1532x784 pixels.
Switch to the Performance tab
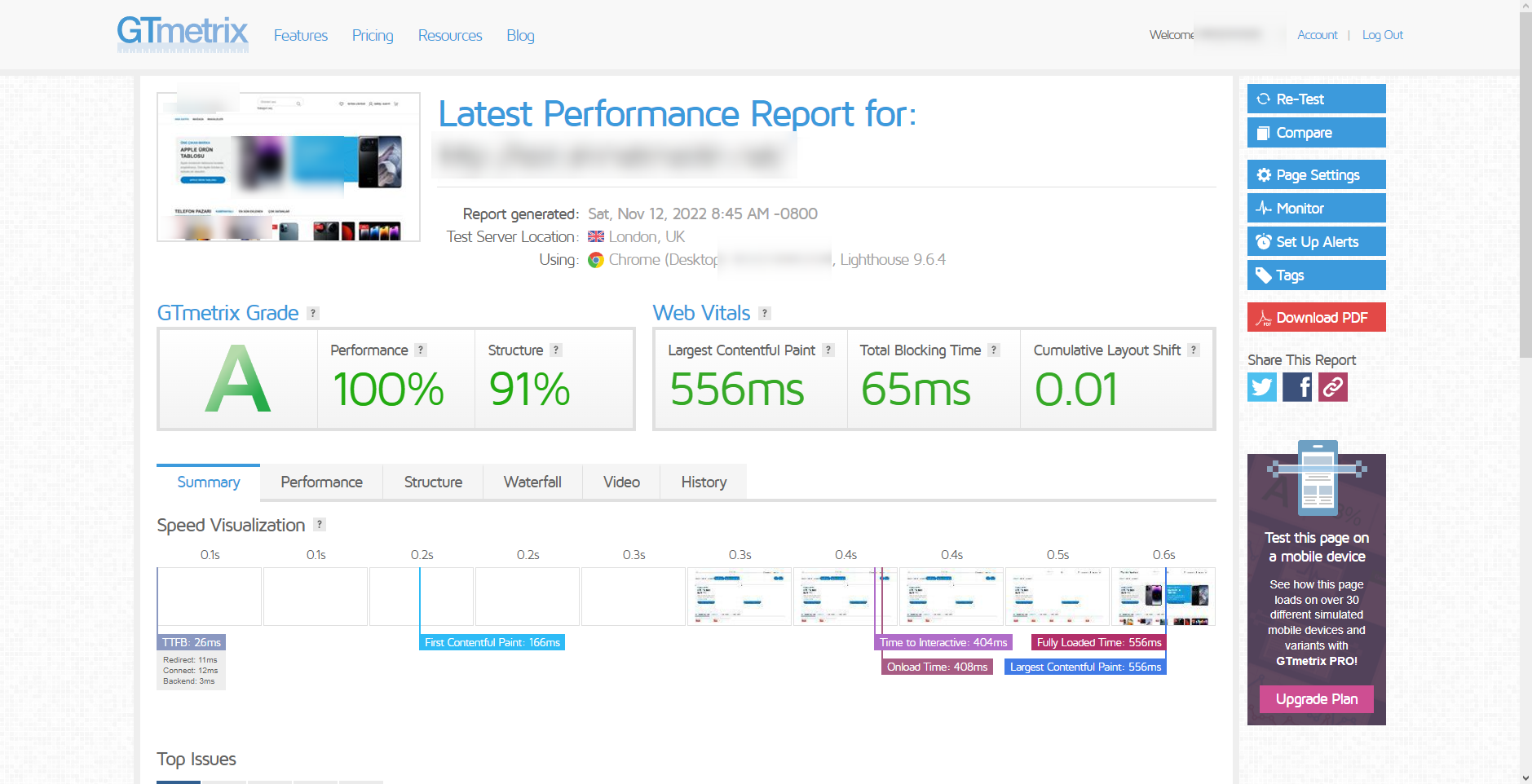point(322,482)
